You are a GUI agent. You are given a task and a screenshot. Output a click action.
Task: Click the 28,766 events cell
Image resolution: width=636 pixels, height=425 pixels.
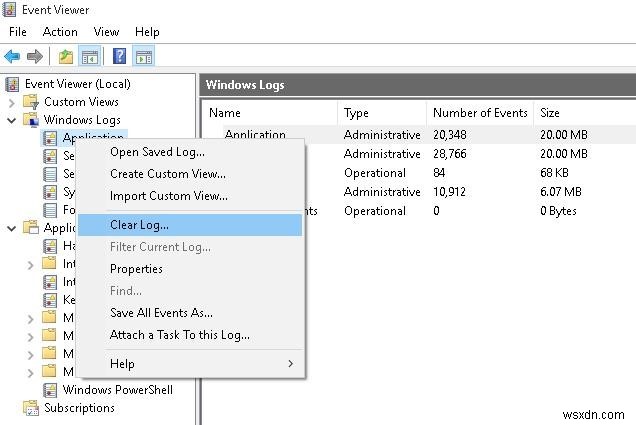tap(450, 154)
